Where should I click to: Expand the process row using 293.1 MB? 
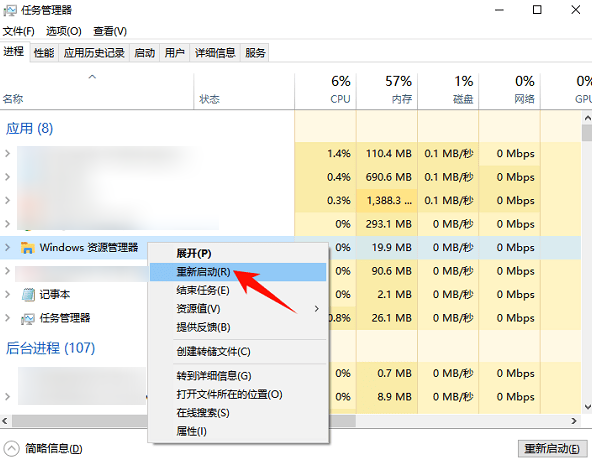coord(7,224)
